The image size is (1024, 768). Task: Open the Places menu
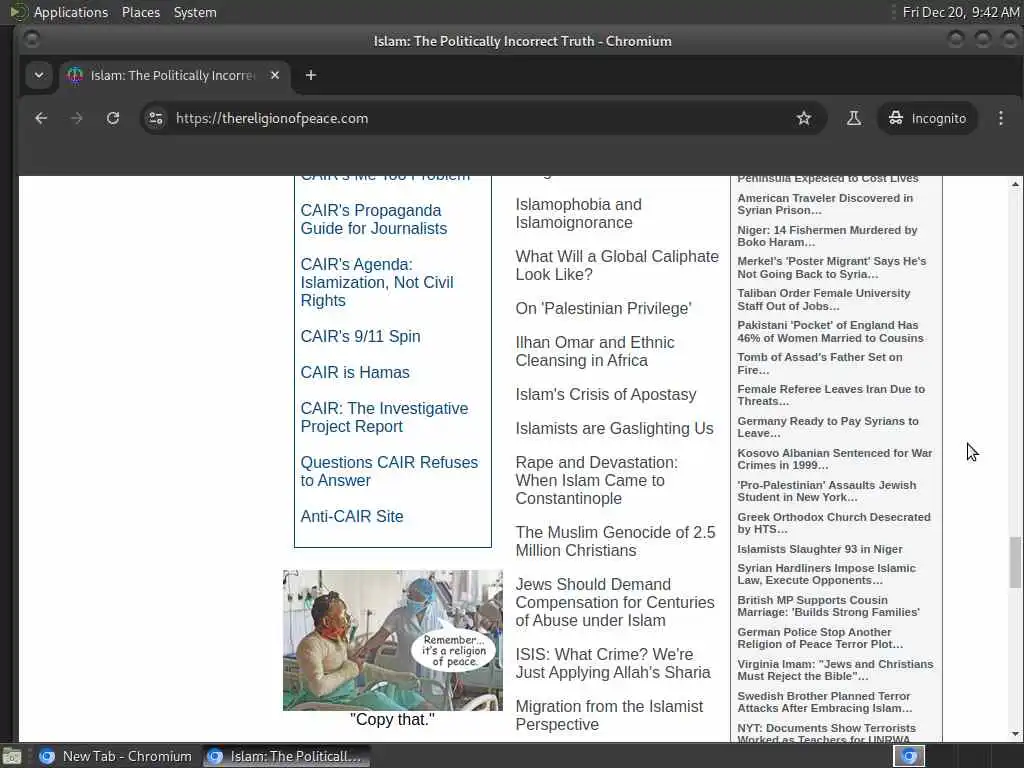(141, 12)
